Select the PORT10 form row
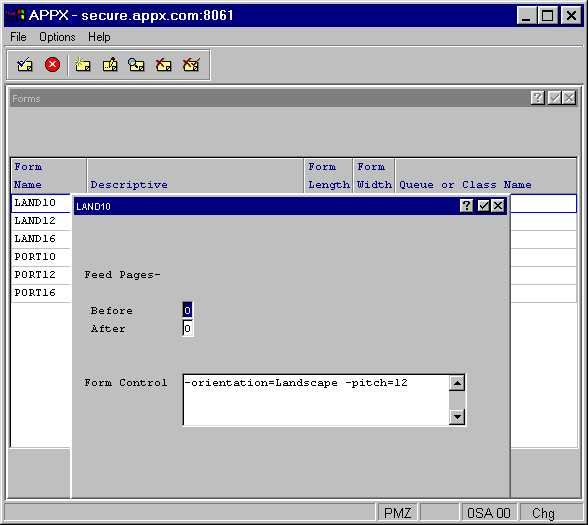This screenshot has width=588, height=525. pos(41,257)
